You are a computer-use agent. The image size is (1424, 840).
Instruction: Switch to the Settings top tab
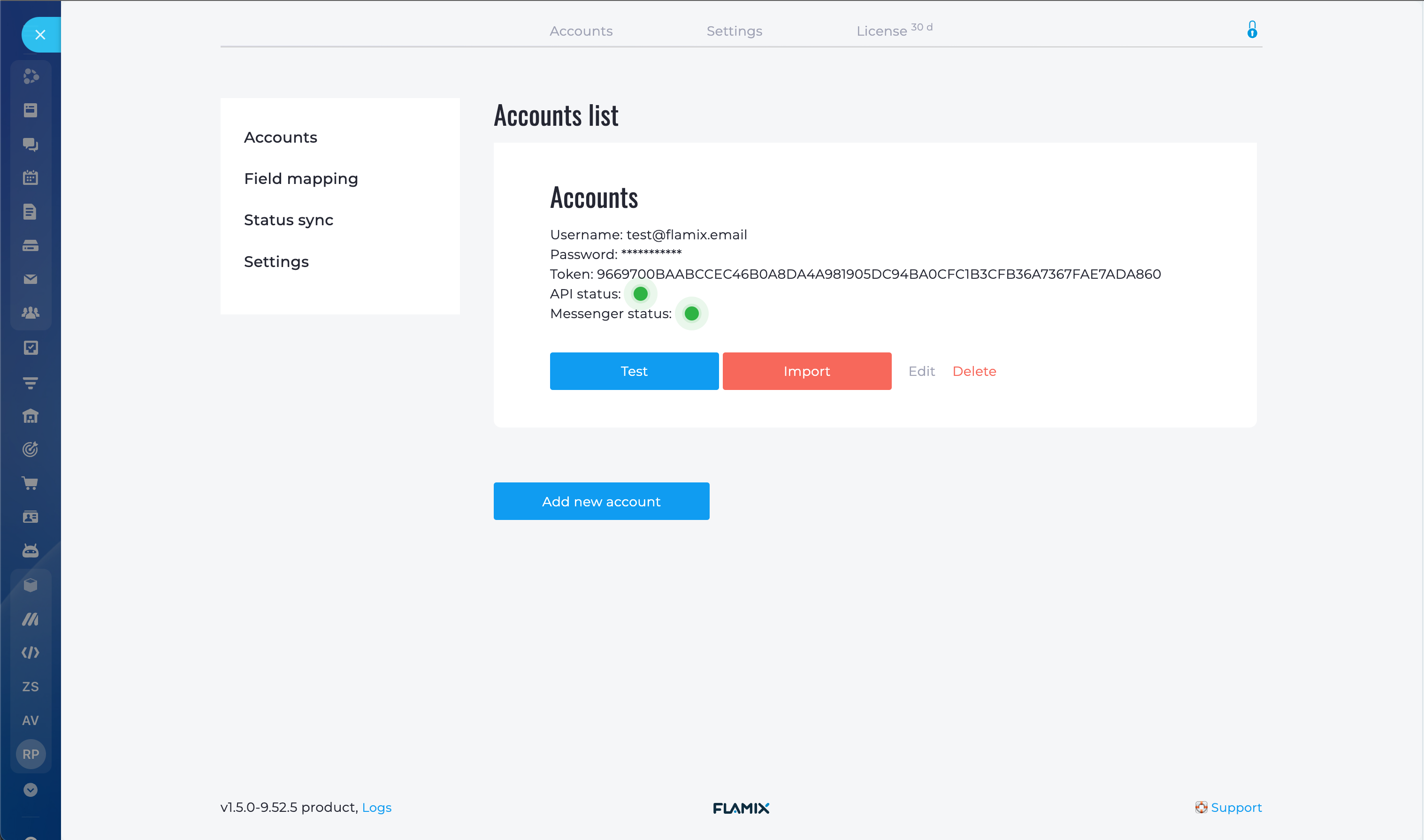(x=734, y=31)
